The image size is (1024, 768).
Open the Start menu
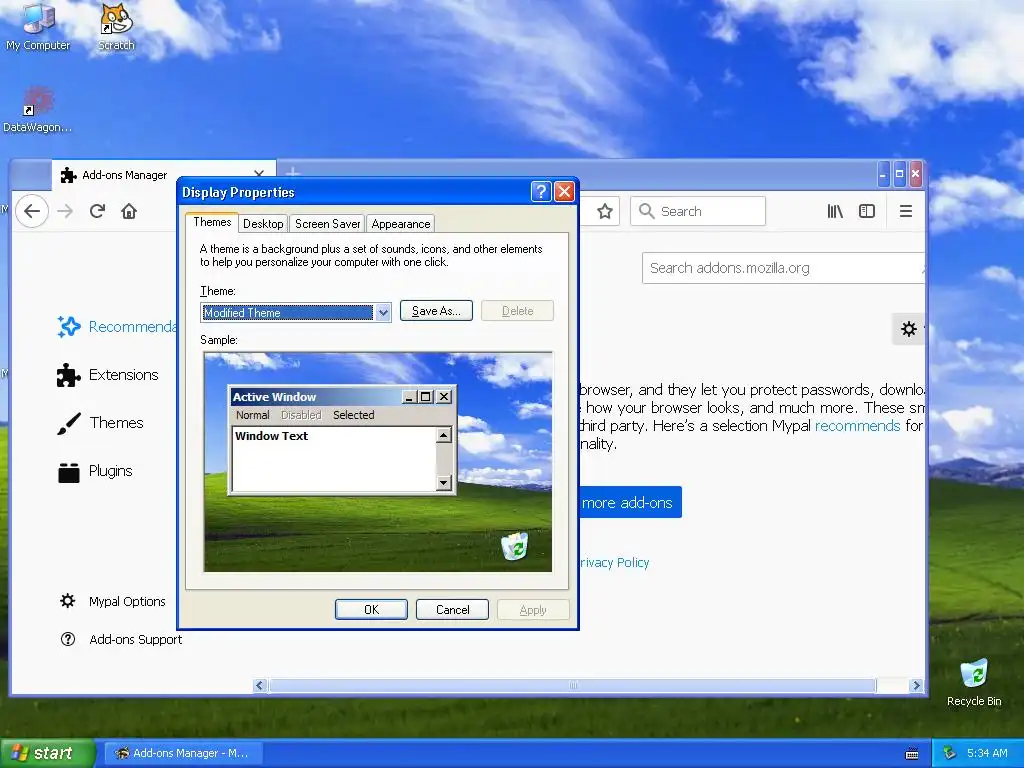pos(47,753)
